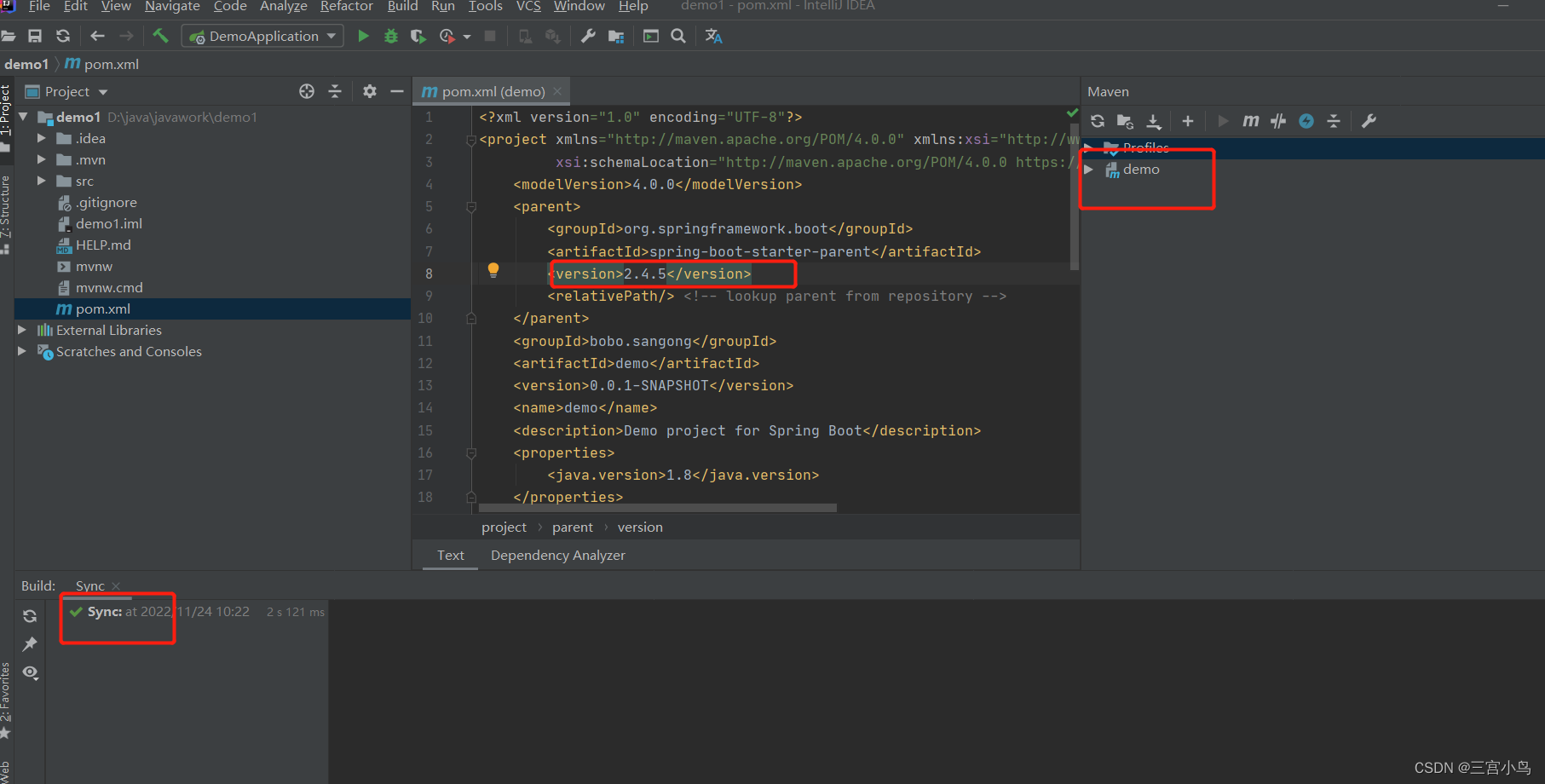
Task: Collapse all nodes in the Maven panel
Action: pyautogui.click(x=1334, y=120)
